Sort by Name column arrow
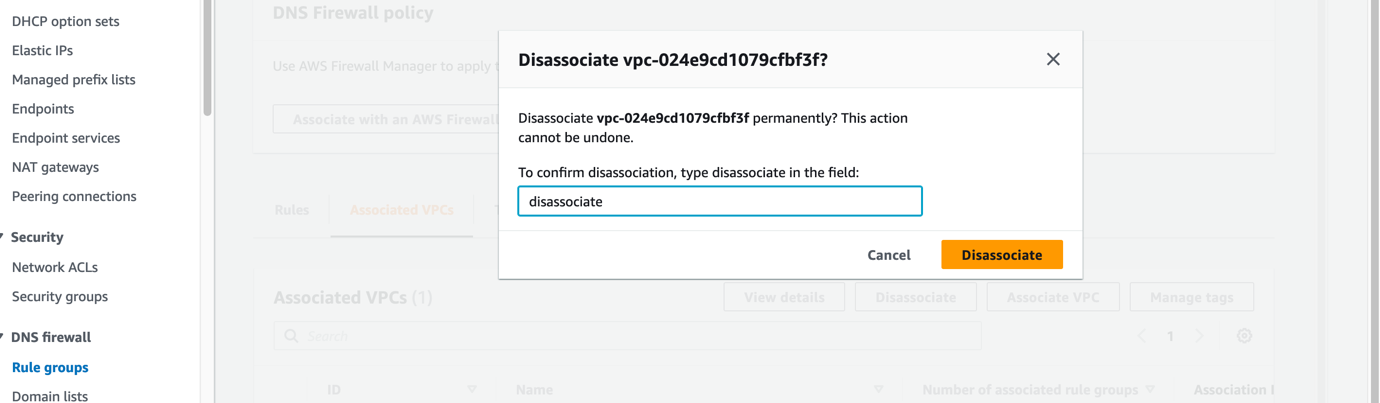 (879, 389)
